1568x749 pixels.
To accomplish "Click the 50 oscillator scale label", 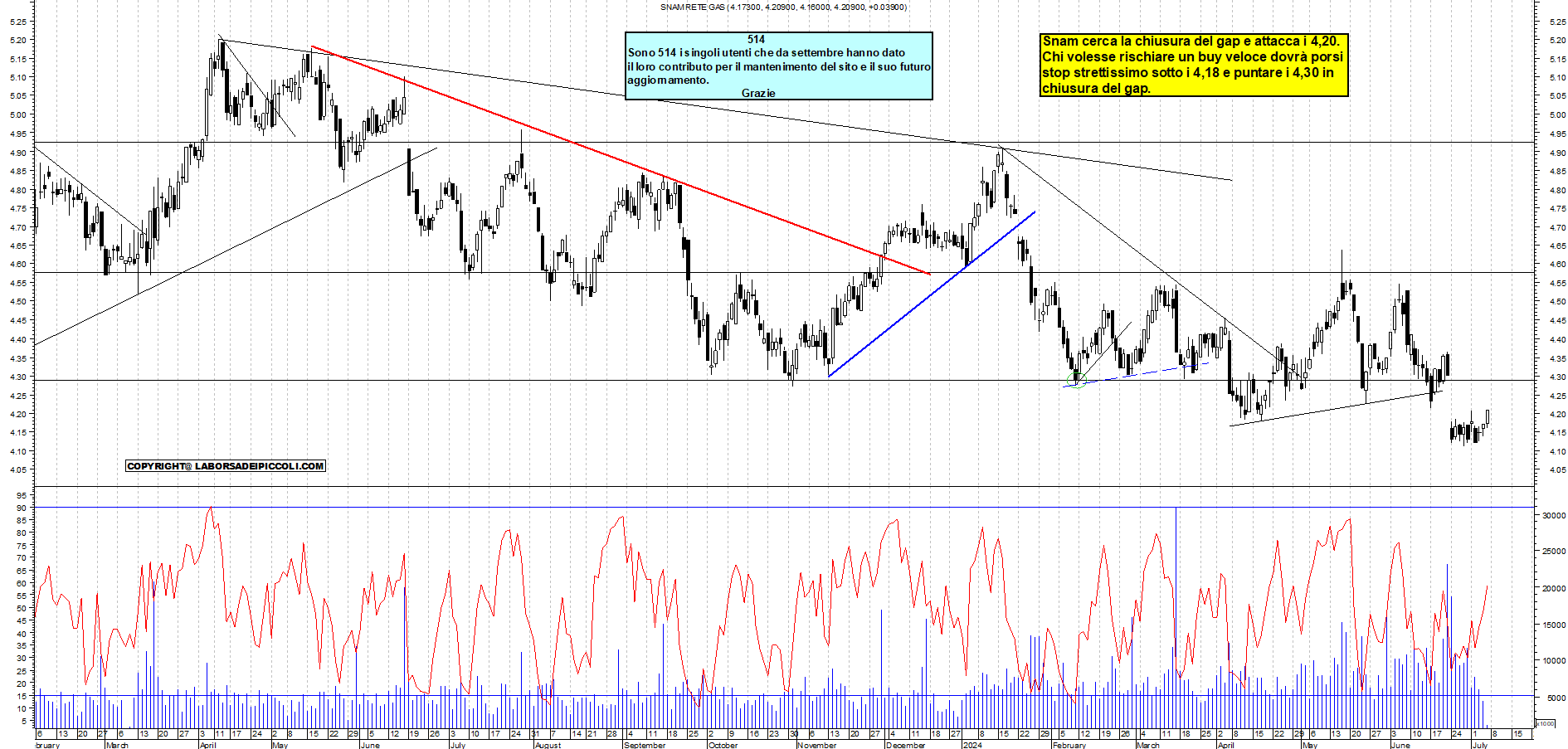I will pyautogui.click(x=21, y=608).
